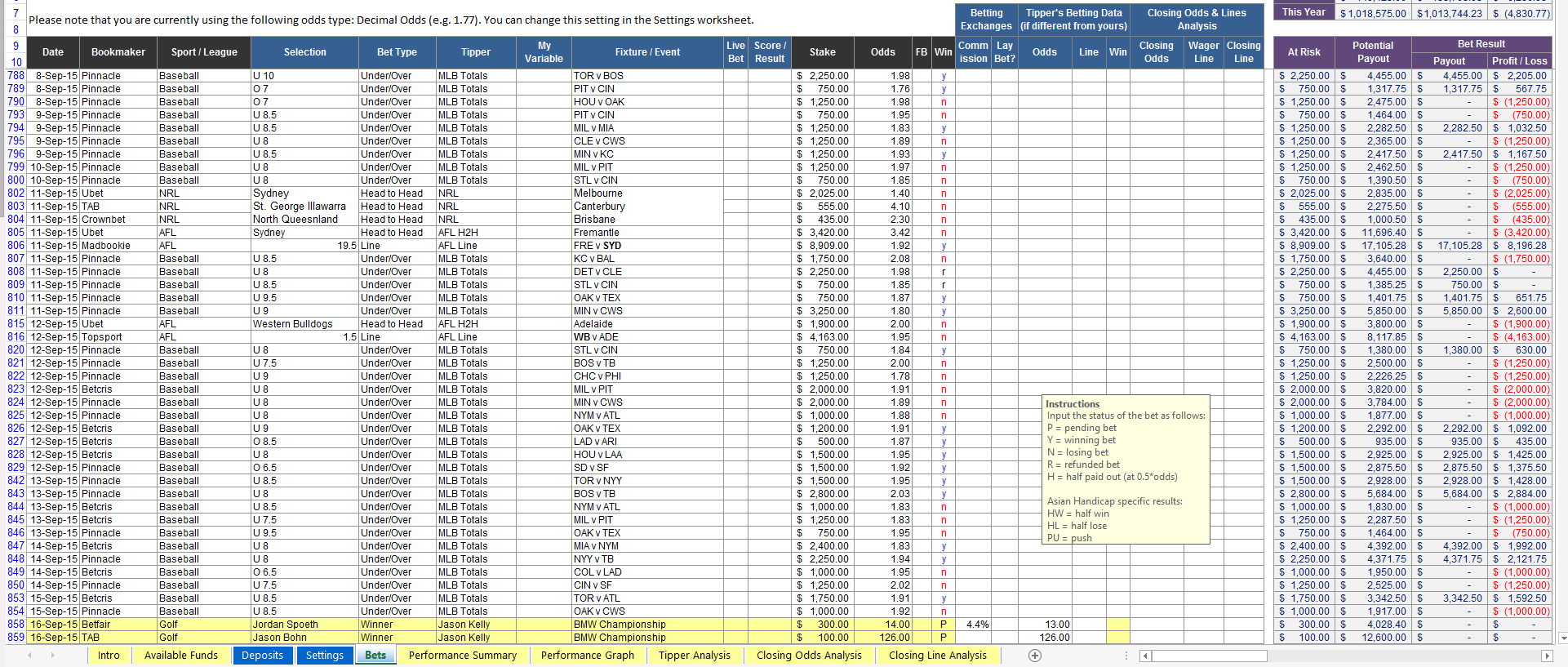The height and width of the screenshot is (667, 1568).
Task: Add a new sheet with the plus icon
Action: click(1035, 656)
